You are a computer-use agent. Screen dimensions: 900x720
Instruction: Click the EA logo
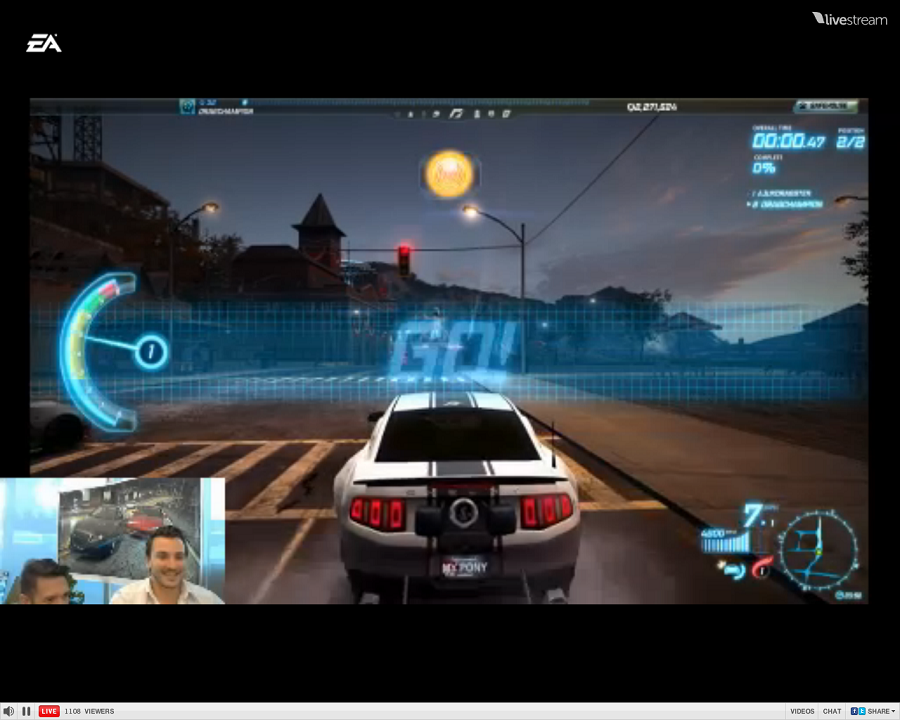coord(44,43)
